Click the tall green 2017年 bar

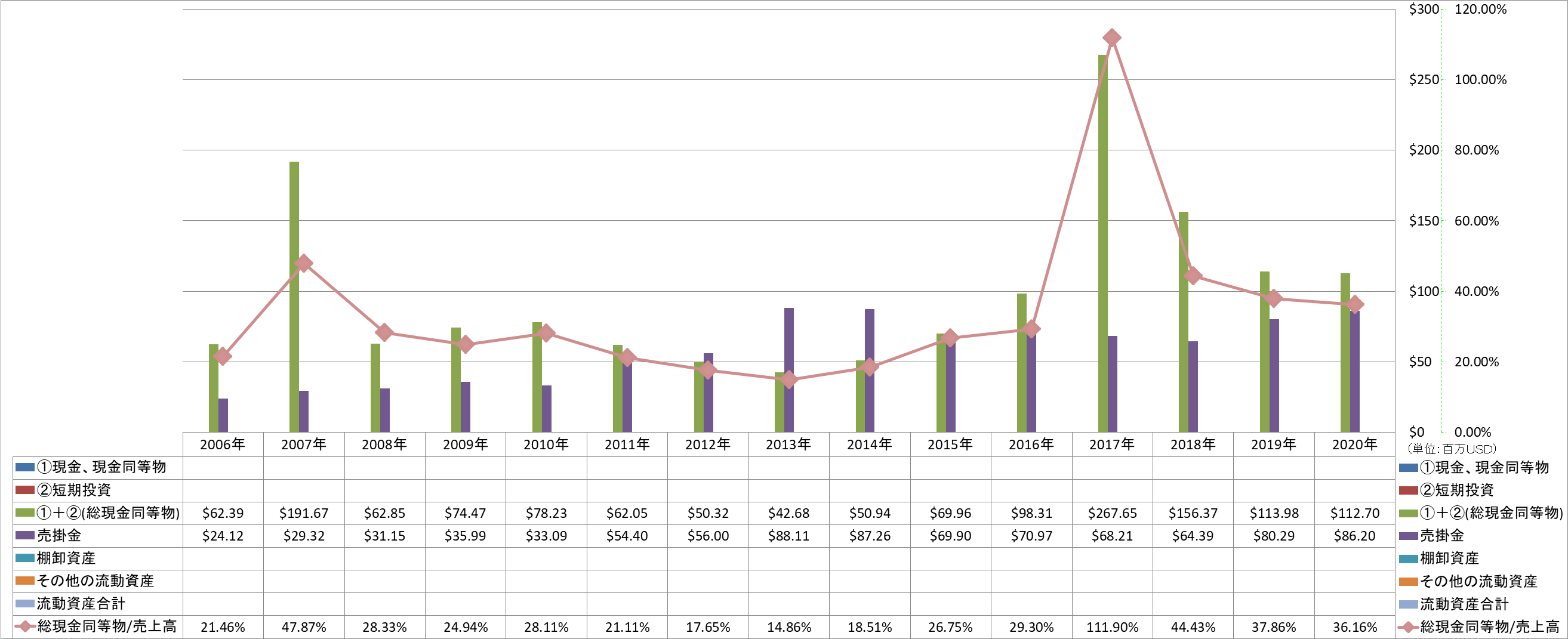(x=1102, y=243)
